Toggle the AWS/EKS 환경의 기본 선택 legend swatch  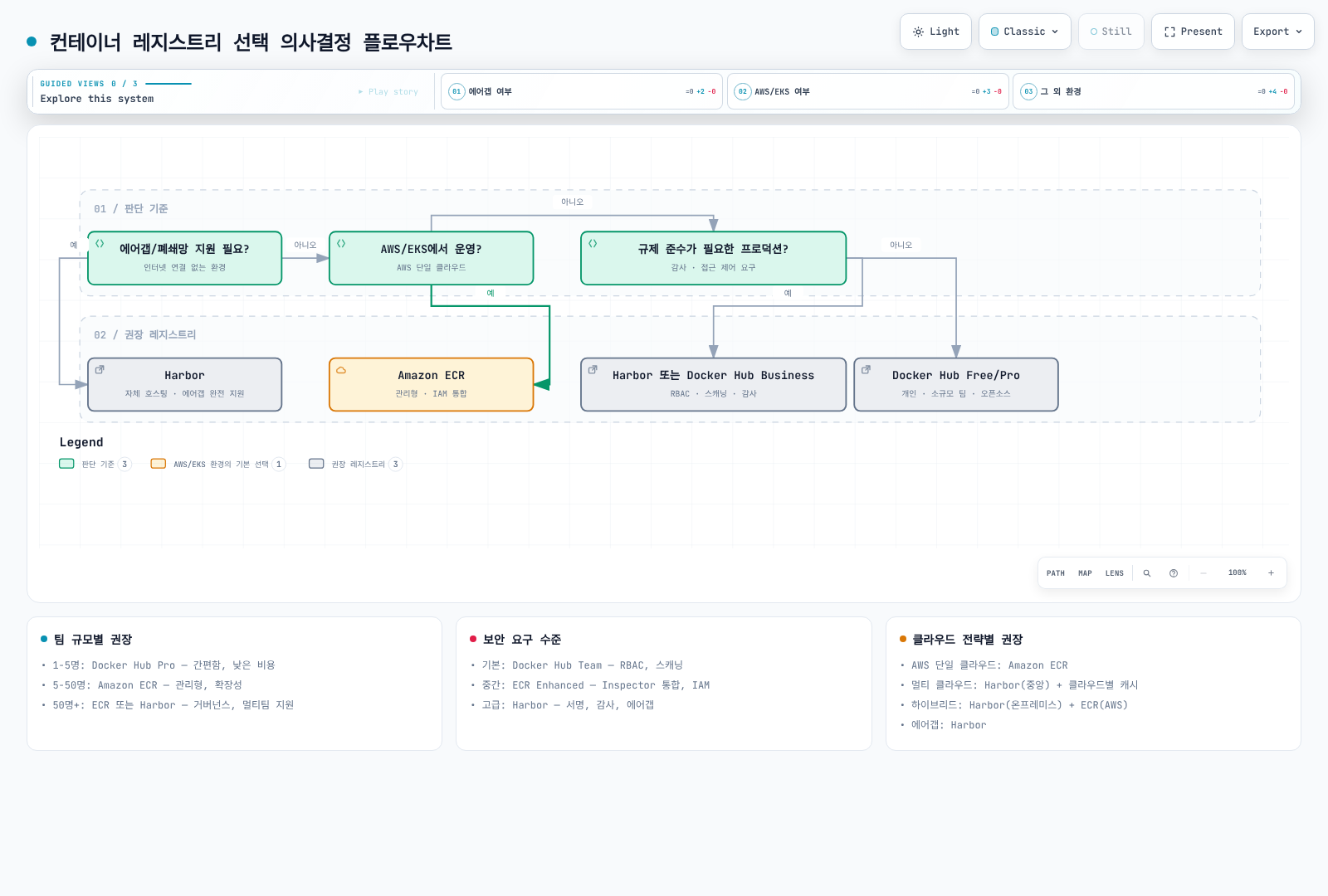pyautogui.click(x=158, y=464)
